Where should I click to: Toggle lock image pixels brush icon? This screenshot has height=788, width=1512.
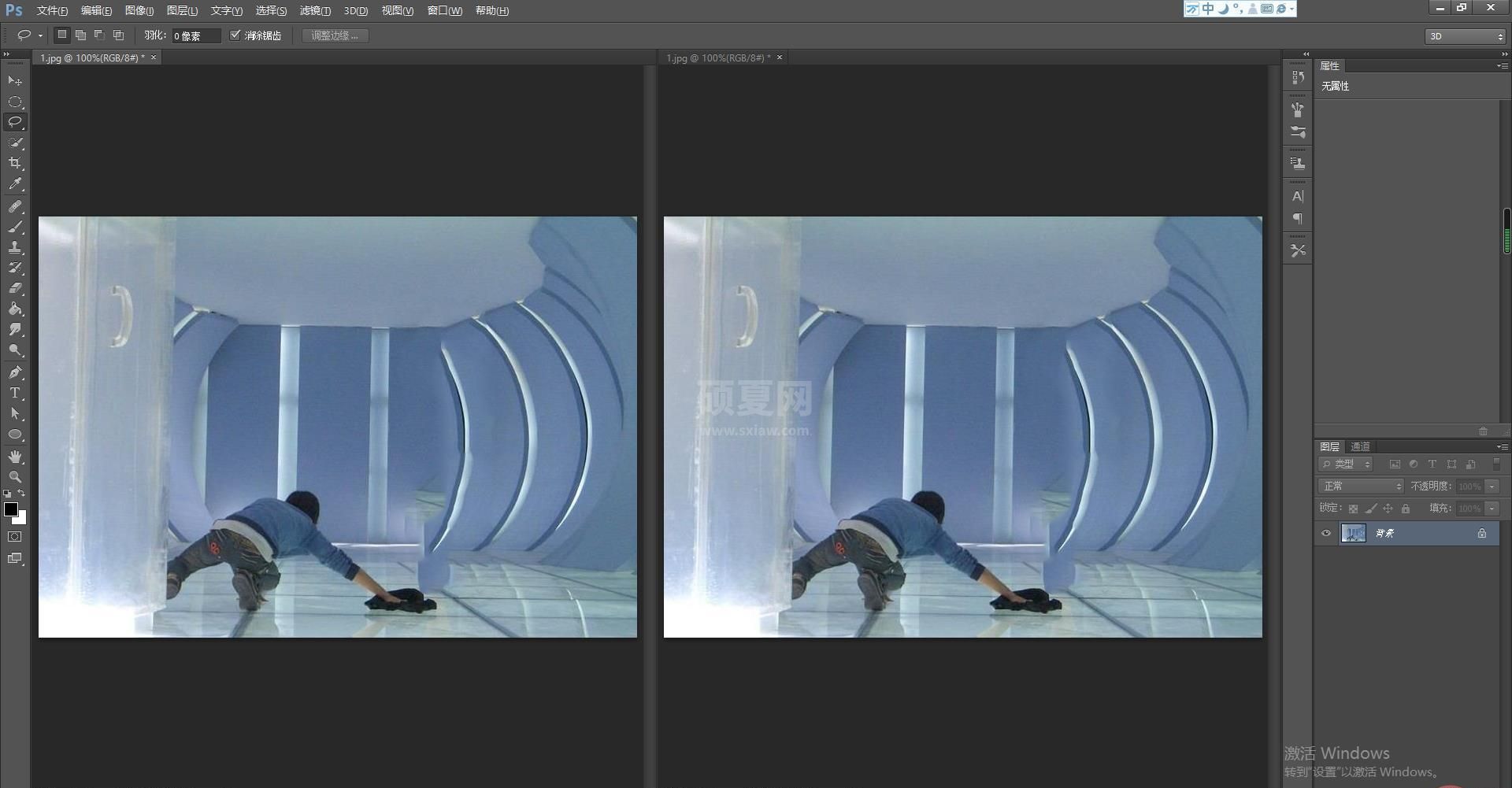[1371, 509]
